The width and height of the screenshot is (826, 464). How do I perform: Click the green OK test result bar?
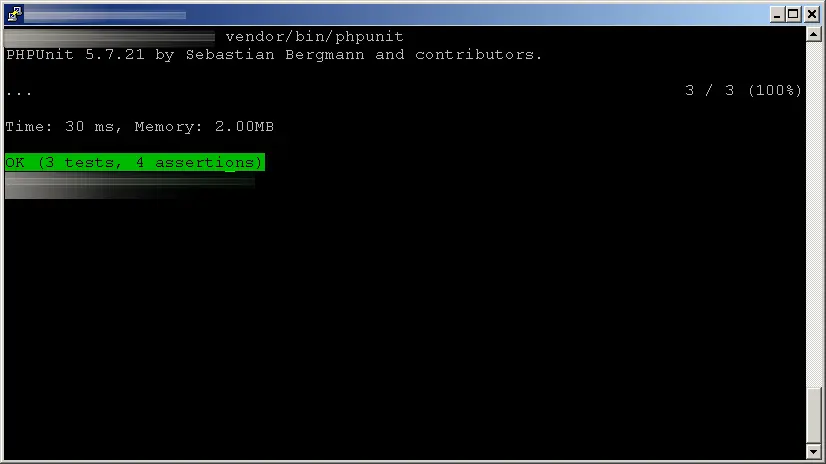[x=135, y=162]
